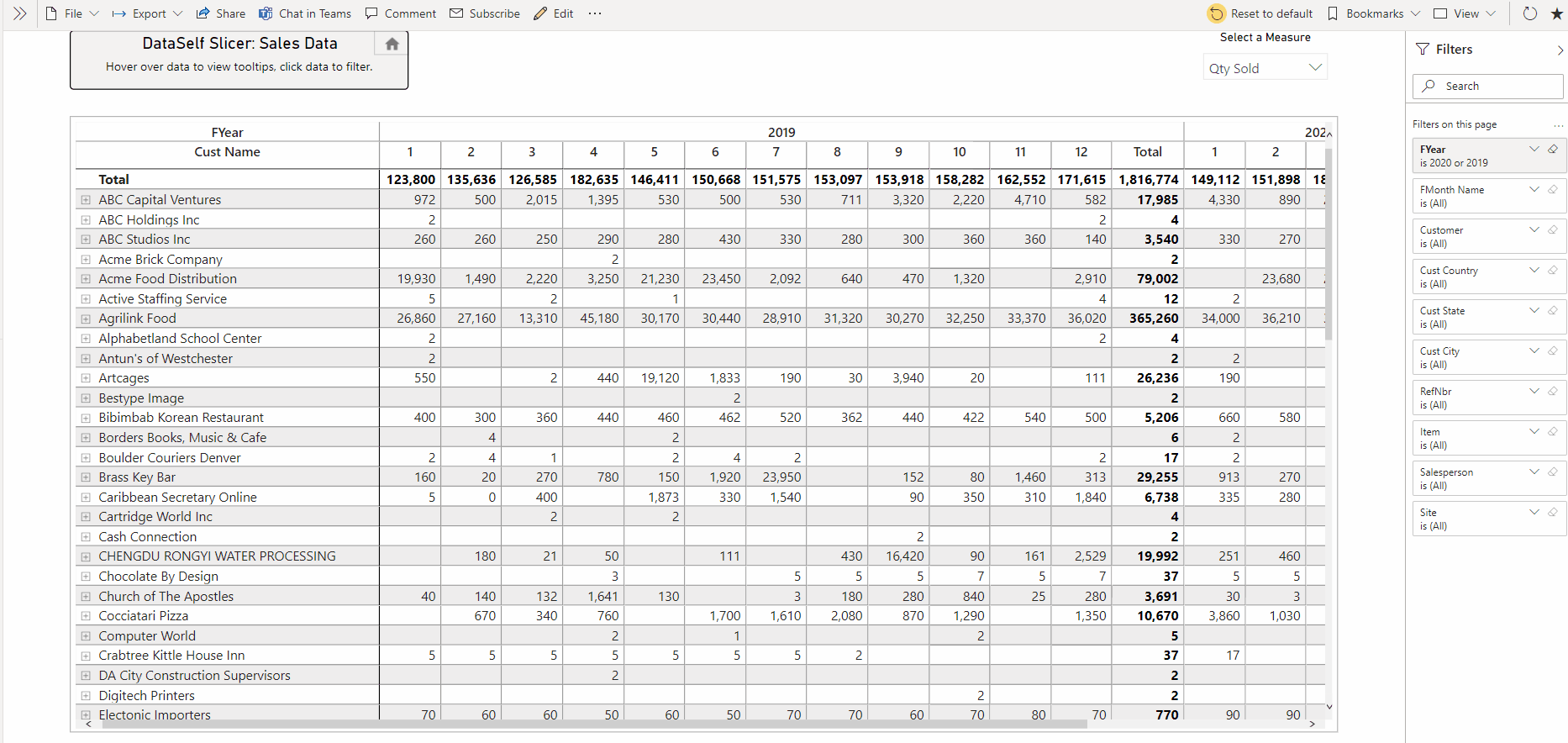Collapse the Filters pane arrow
This screenshot has width=1568, height=743.
tap(1560, 50)
